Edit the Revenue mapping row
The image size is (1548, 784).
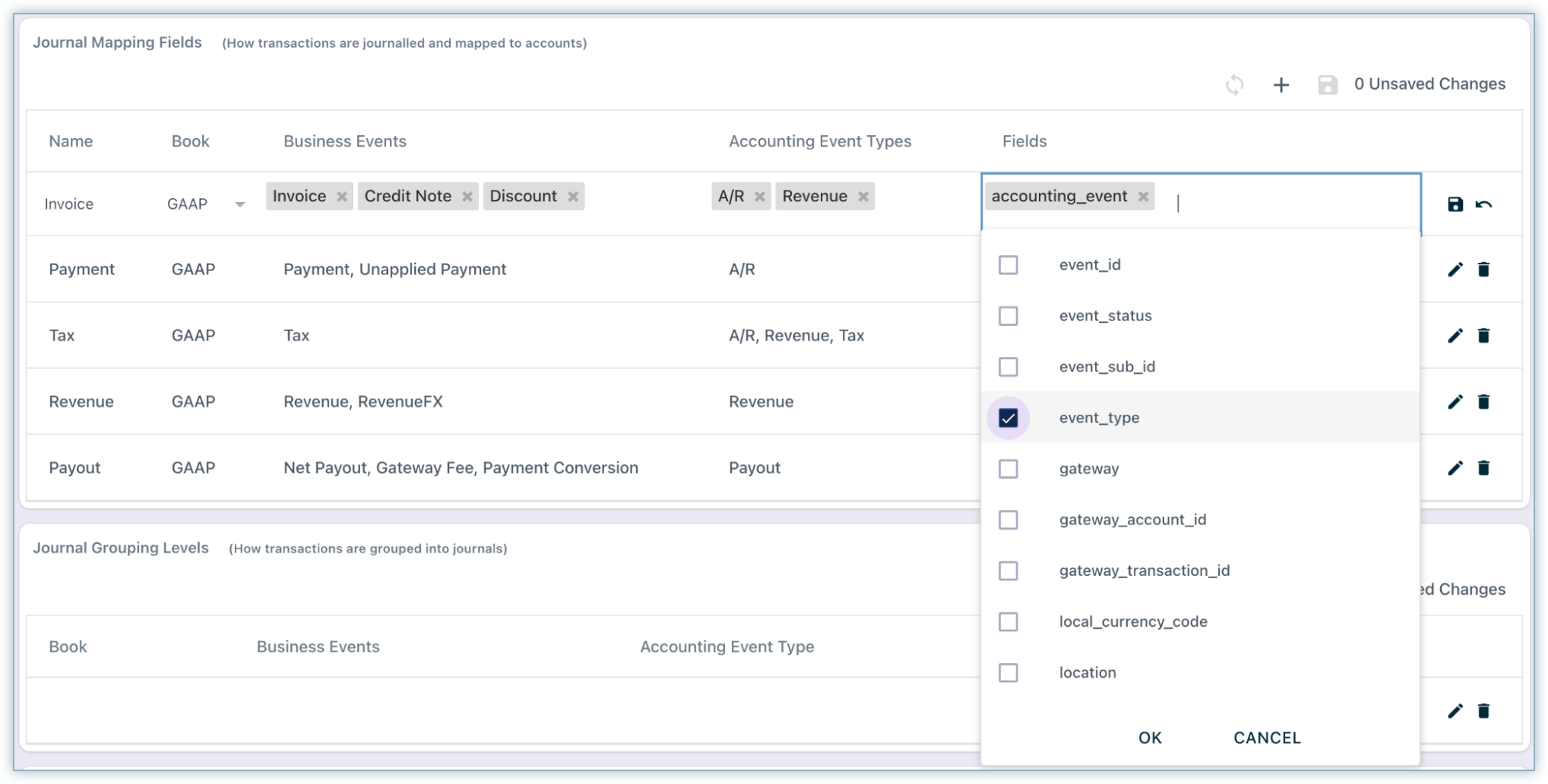click(x=1455, y=402)
